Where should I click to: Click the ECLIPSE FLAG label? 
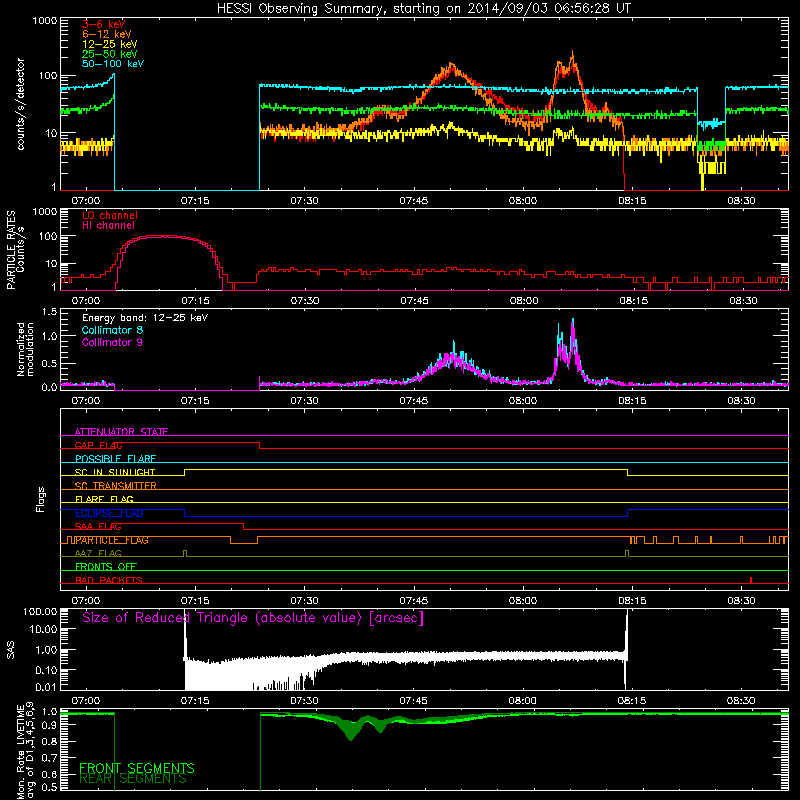point(109,513)
